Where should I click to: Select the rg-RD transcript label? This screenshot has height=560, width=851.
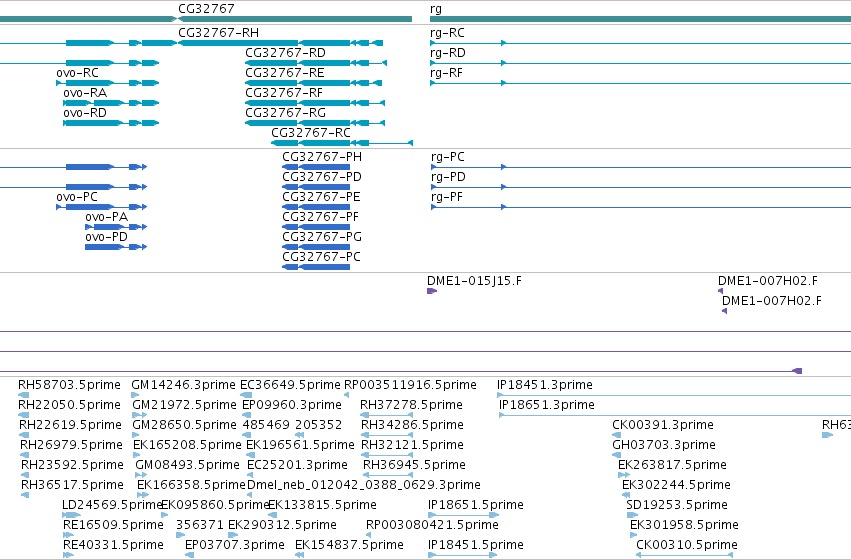pos(448,53)
